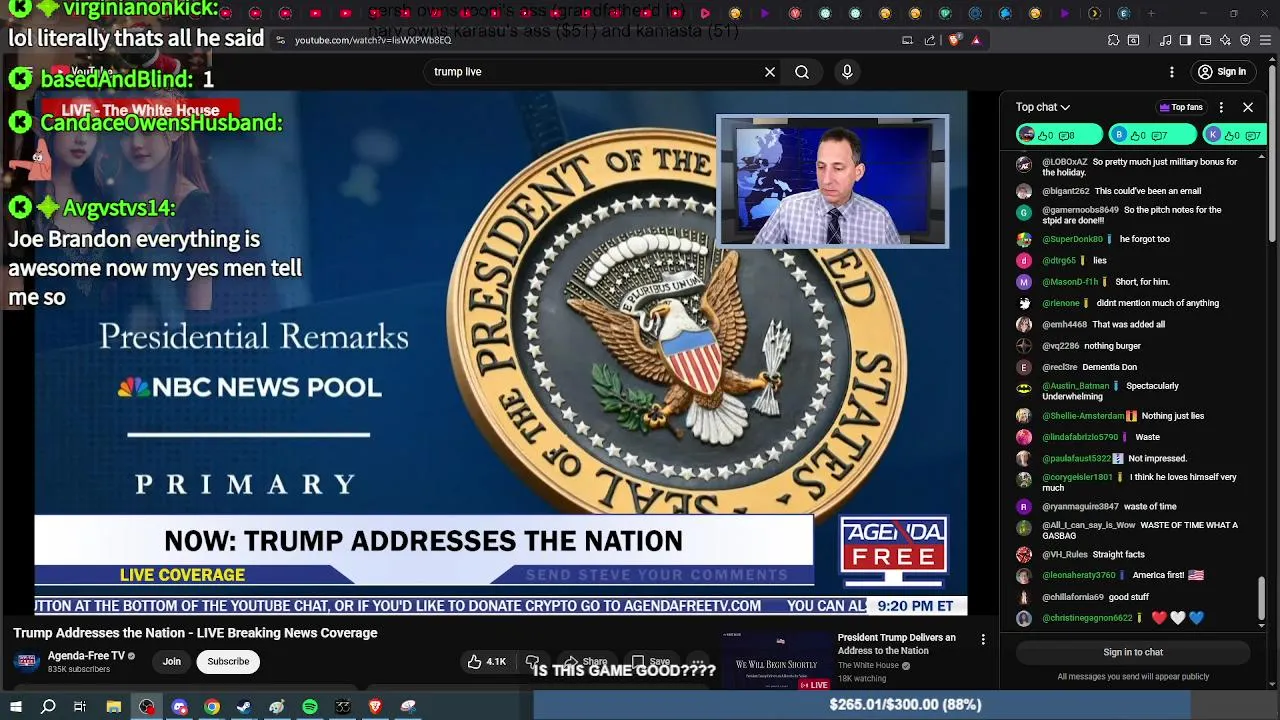1280x720 pixels.
Task: Click the second top fan chip with B avatar
Action: [1152, 135]
